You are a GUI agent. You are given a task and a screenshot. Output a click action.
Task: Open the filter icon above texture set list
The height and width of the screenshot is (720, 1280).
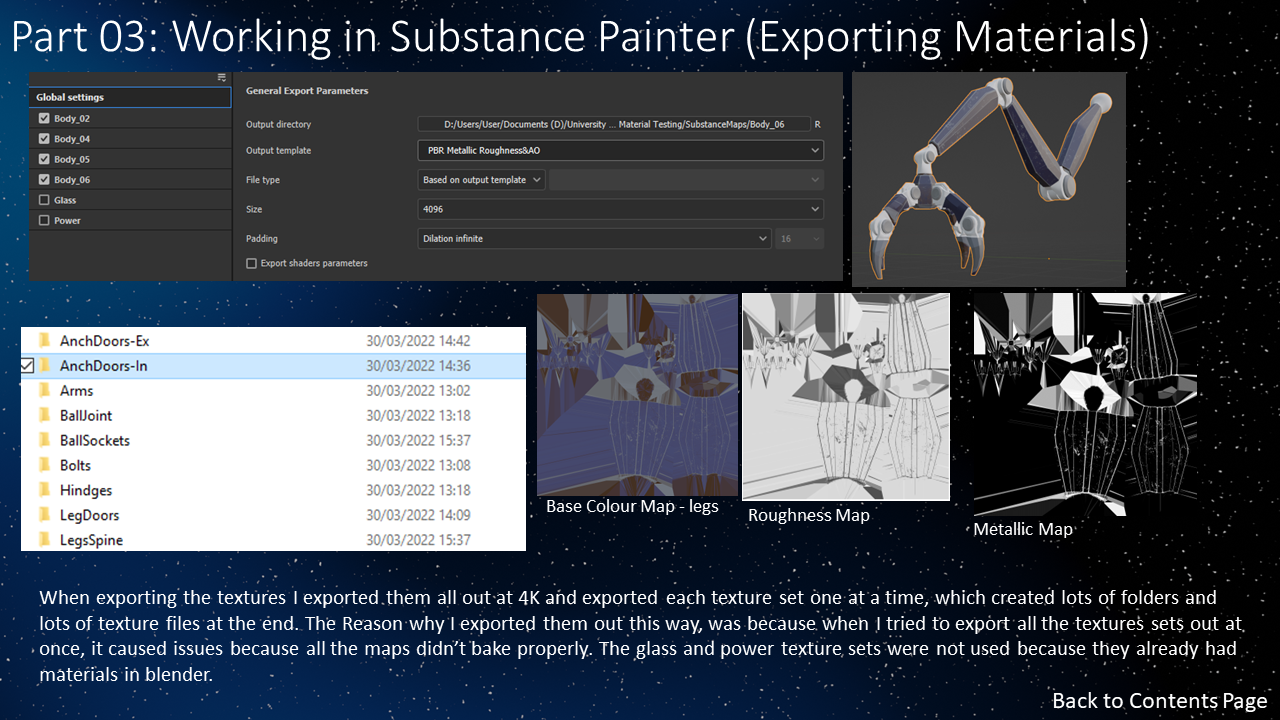coord(222,78)
